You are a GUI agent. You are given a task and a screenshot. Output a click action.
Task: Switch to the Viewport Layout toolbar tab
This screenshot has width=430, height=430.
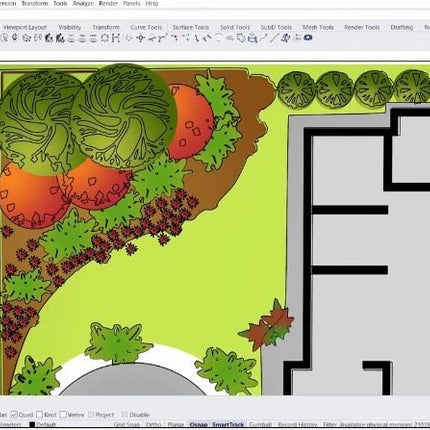(25, 27)
